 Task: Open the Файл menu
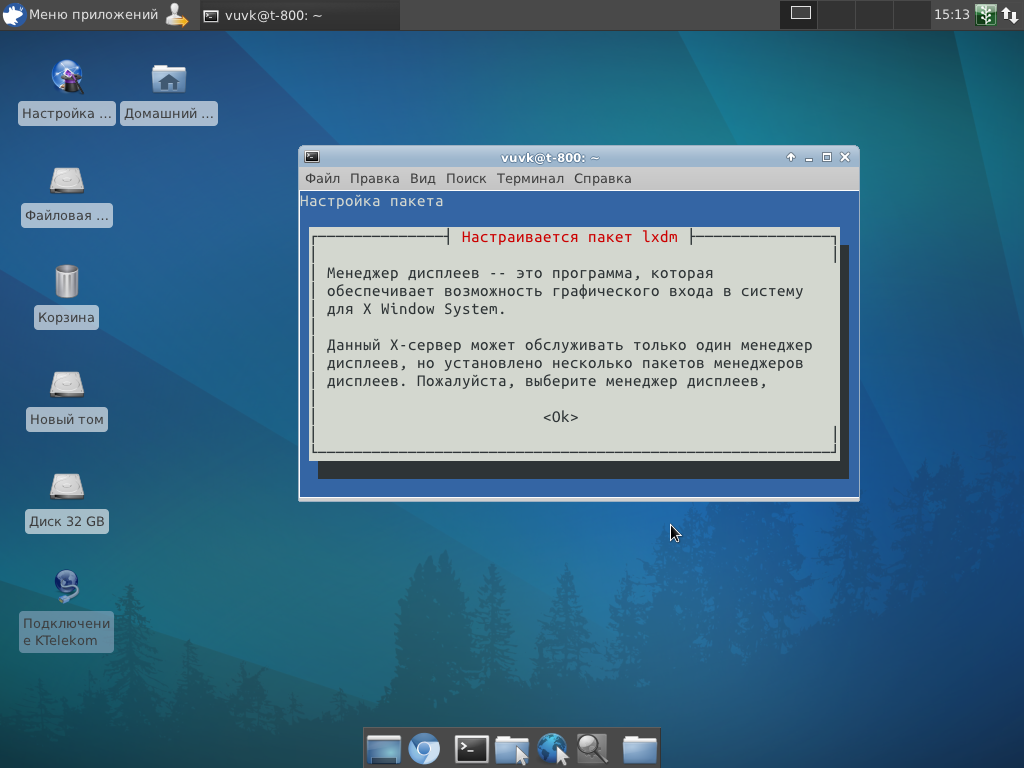click(x=323, y=178)
